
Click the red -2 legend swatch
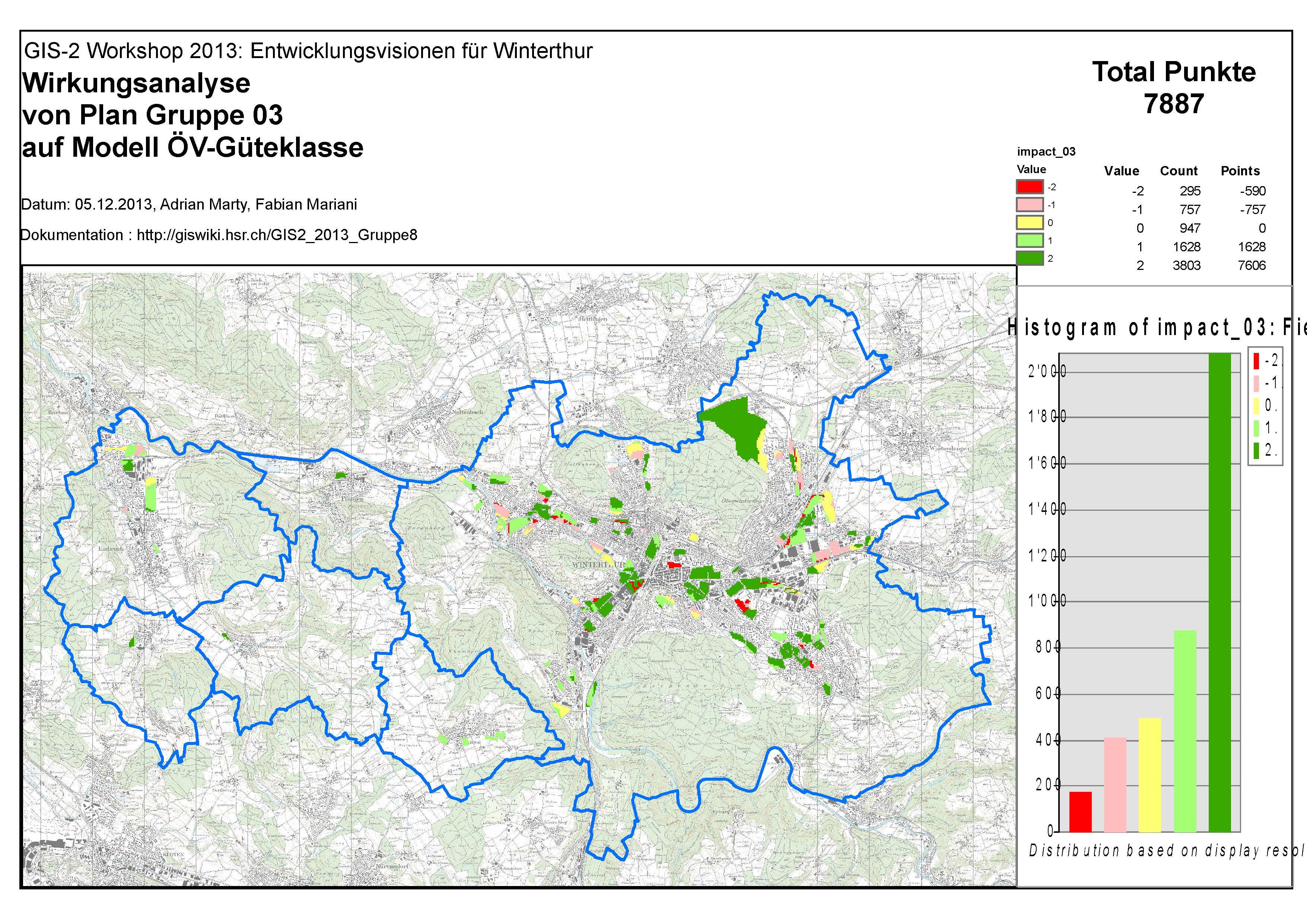coord(1029,187)
